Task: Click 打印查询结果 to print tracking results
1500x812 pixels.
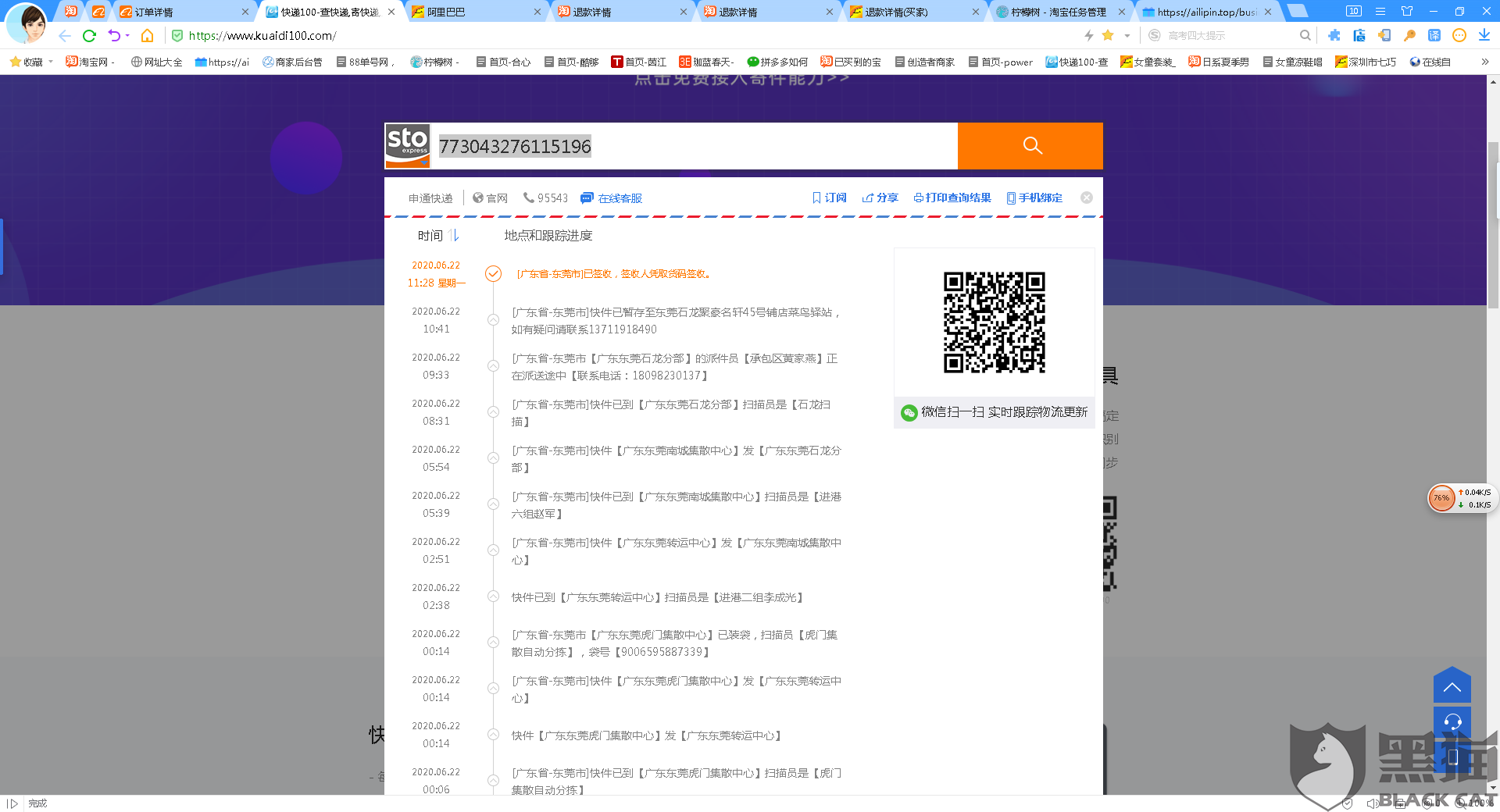Action: [953, 198]
